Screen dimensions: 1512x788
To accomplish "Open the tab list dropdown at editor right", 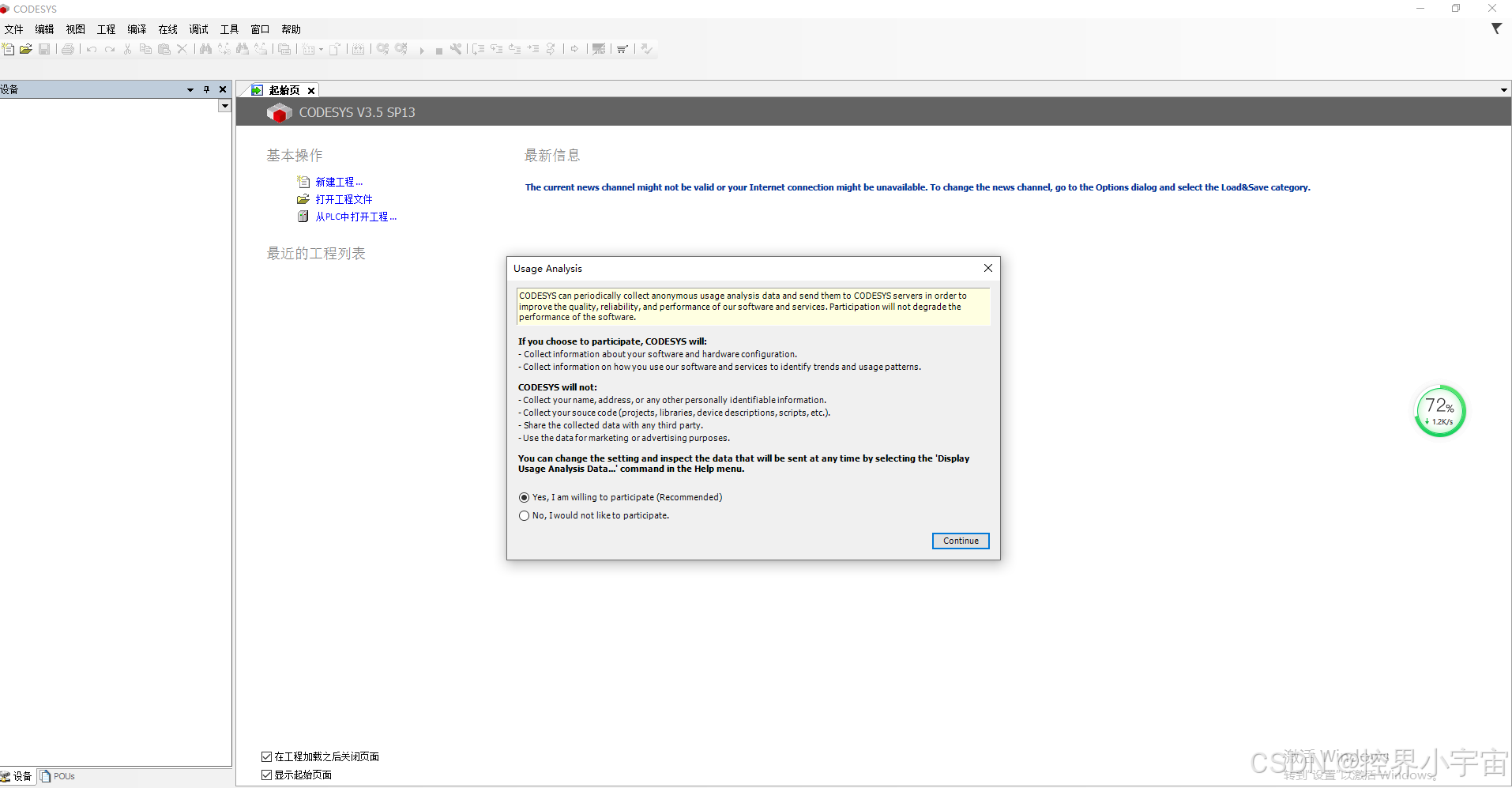I will point(1504,90).
